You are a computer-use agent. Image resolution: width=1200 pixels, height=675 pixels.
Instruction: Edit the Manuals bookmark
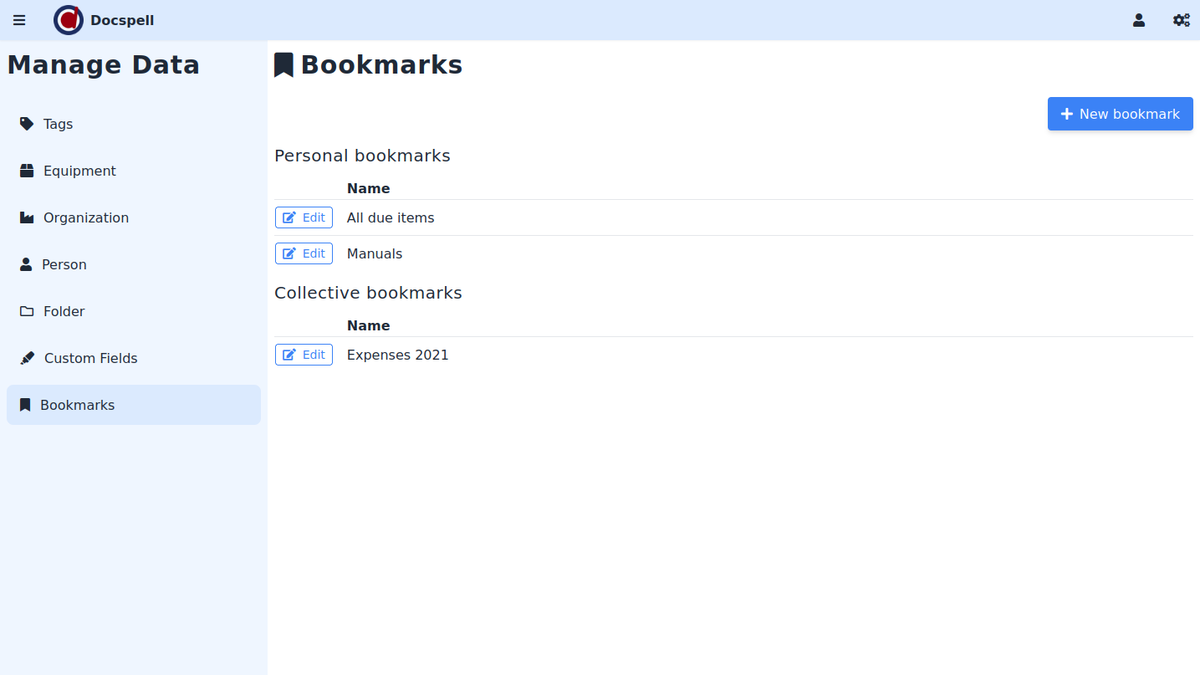(x=304, y=254)
